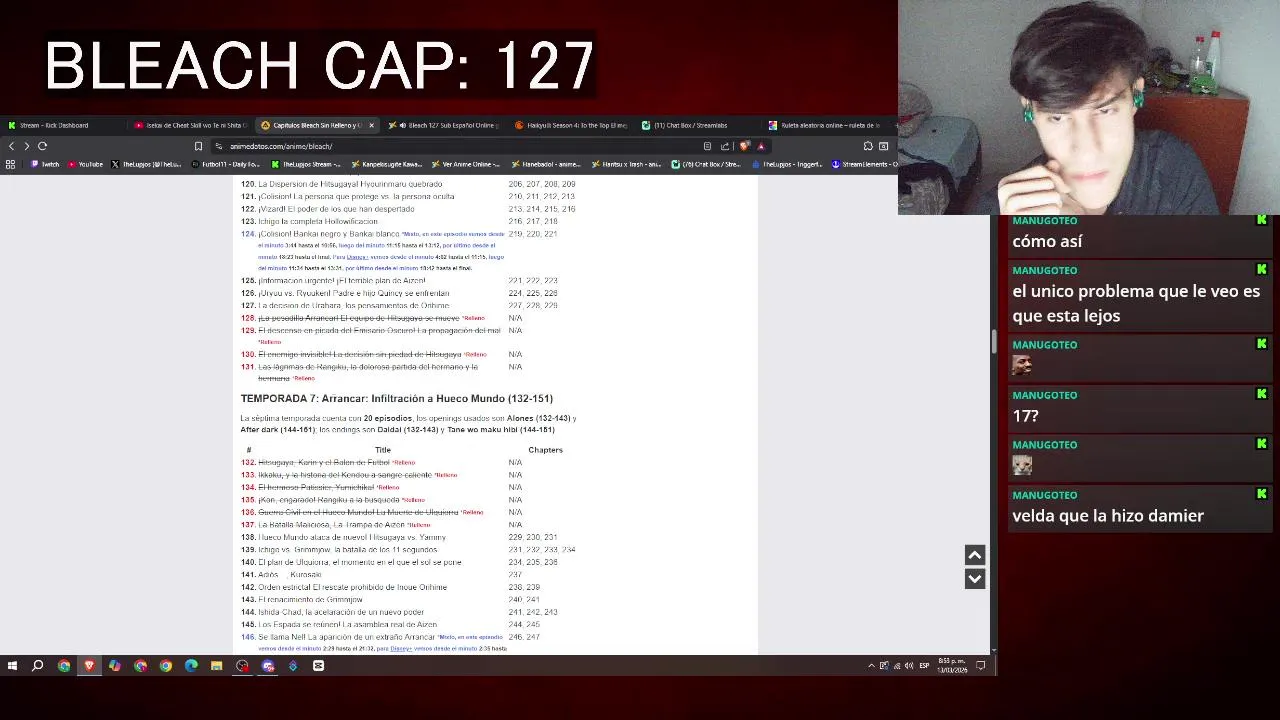Open the Kanpekisugite Kawa bookmark
This screenshot has width=1280, height=720.
pyautogui.click(x=386, y=164)
